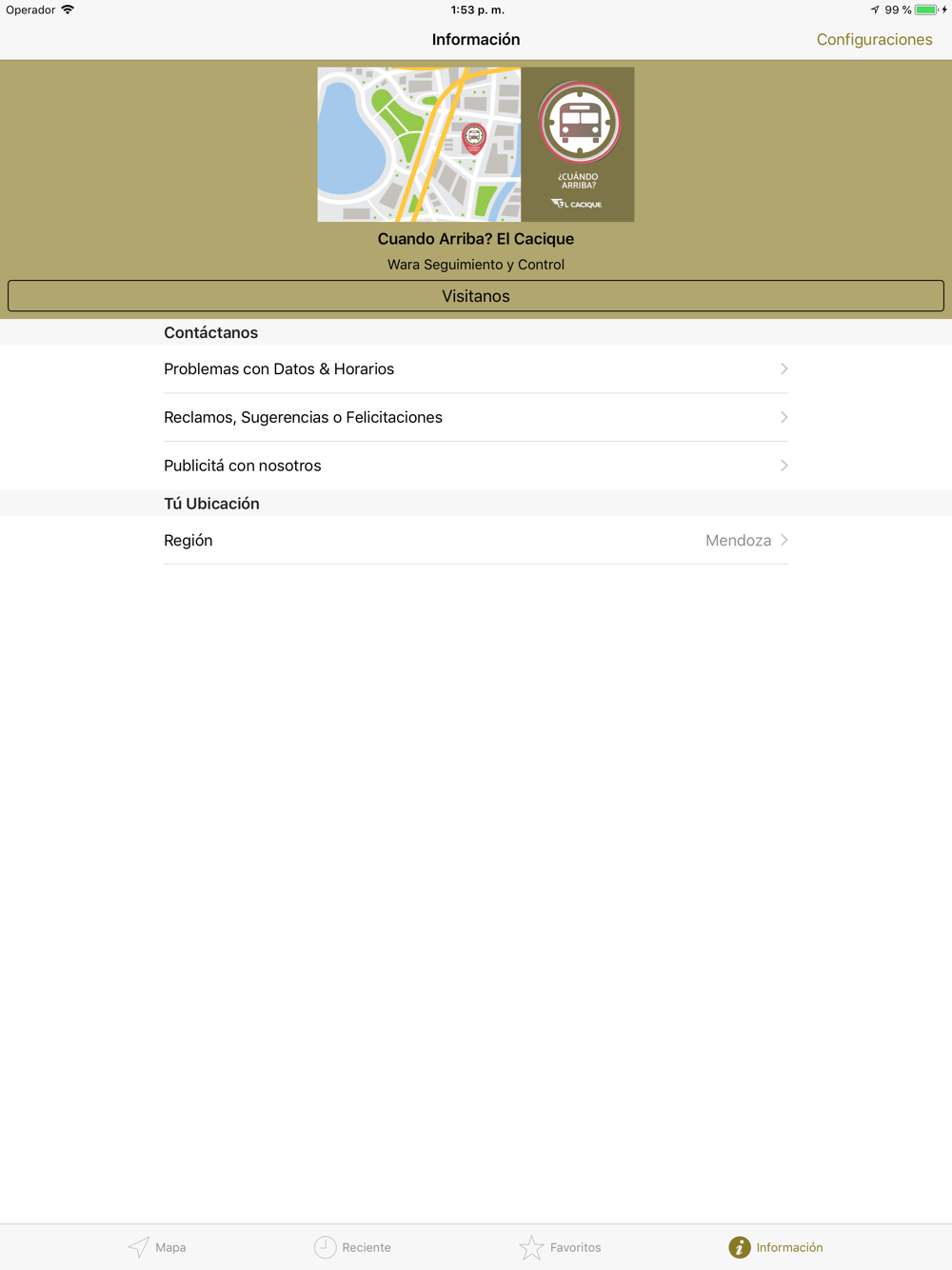Viewport: 952px width, 1270px height.
Task: Switch to the Mapa tab label
Action: tap(170, 1247)
